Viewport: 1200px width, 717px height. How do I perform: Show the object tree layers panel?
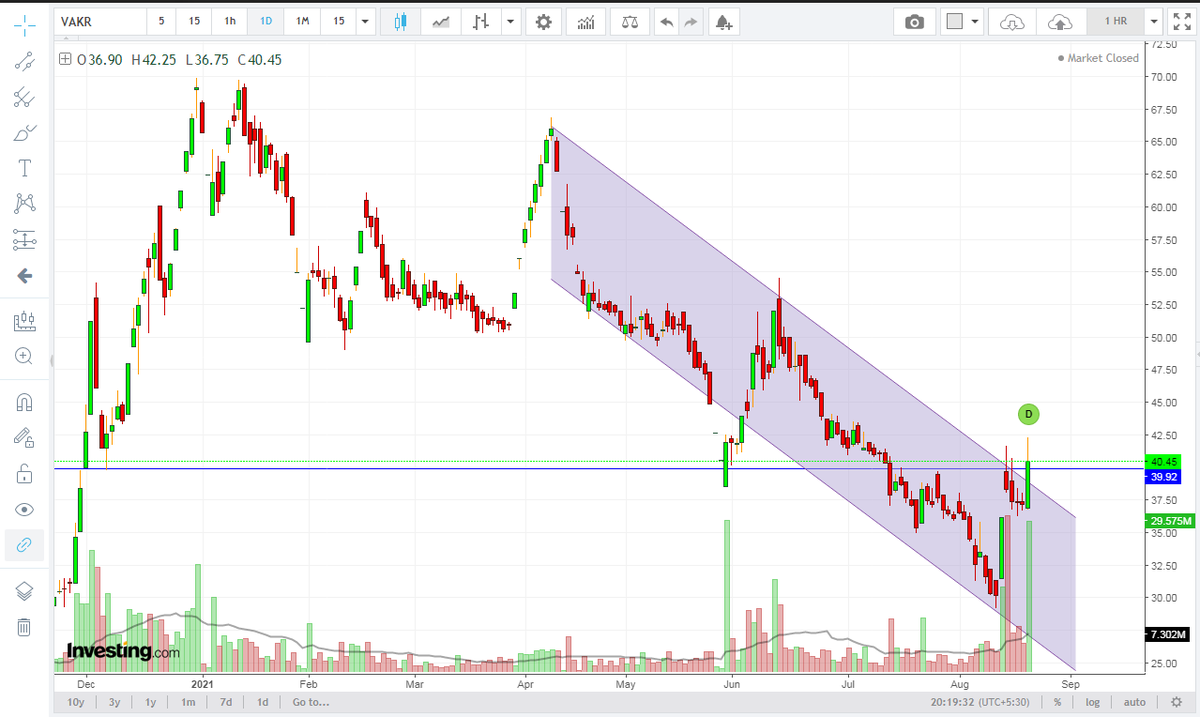click(25, 591)
